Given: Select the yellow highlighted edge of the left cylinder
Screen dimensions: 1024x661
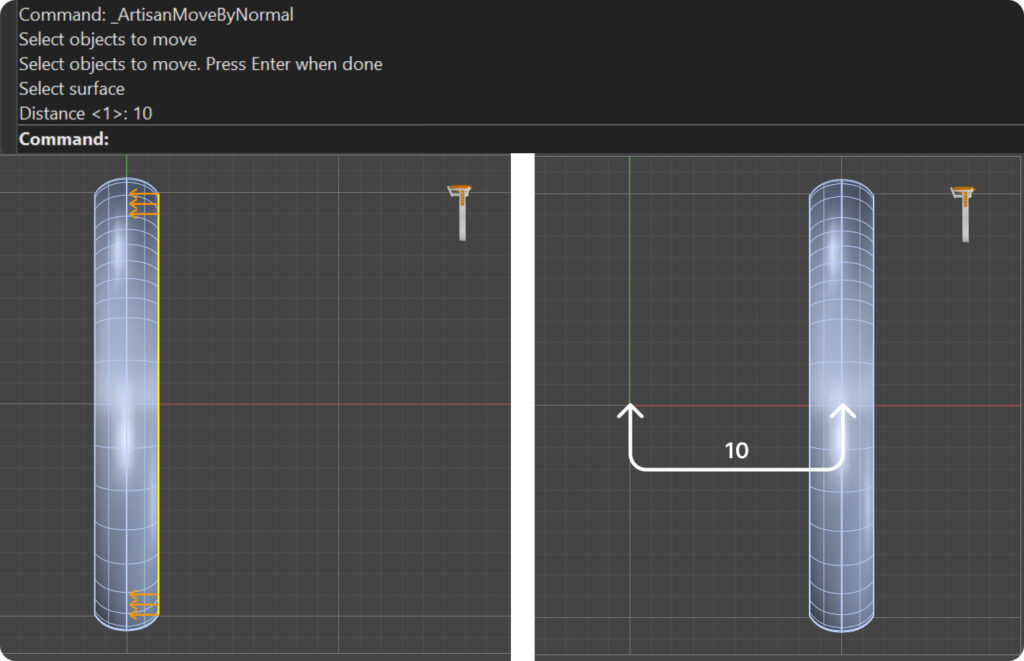Looking at the screenshot, I should (x=159, y=400).
